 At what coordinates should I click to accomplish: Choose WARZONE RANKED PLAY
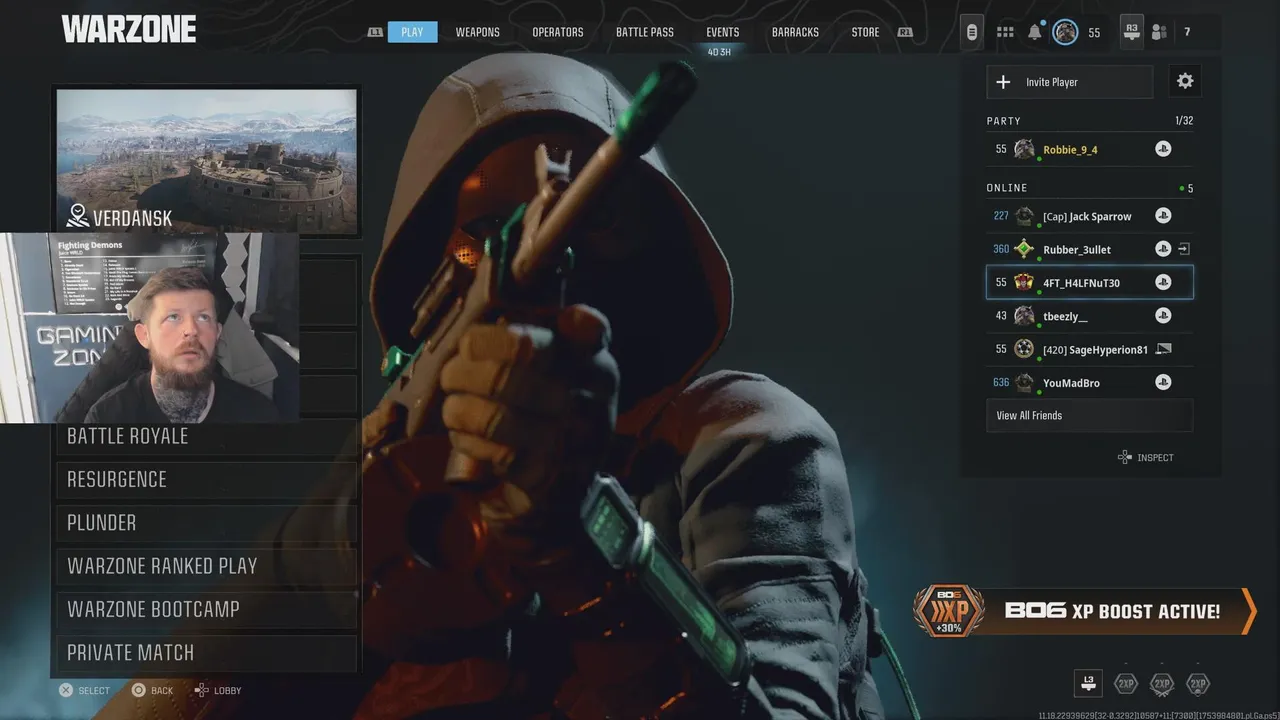[207, 566]
